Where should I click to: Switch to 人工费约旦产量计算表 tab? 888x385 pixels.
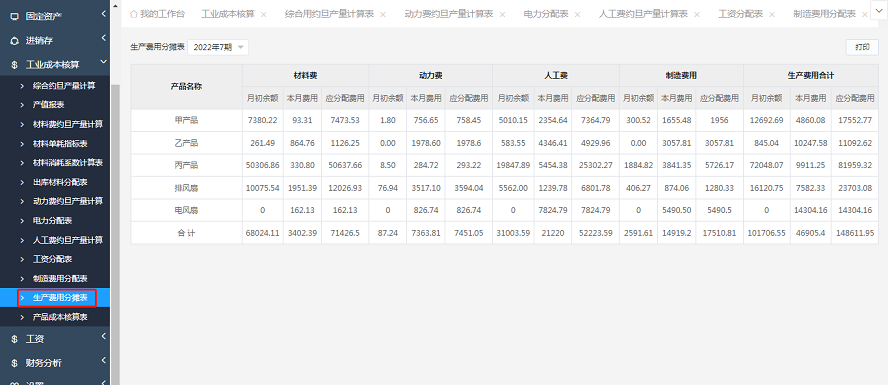pyautogui.click(x=643, y=14)
